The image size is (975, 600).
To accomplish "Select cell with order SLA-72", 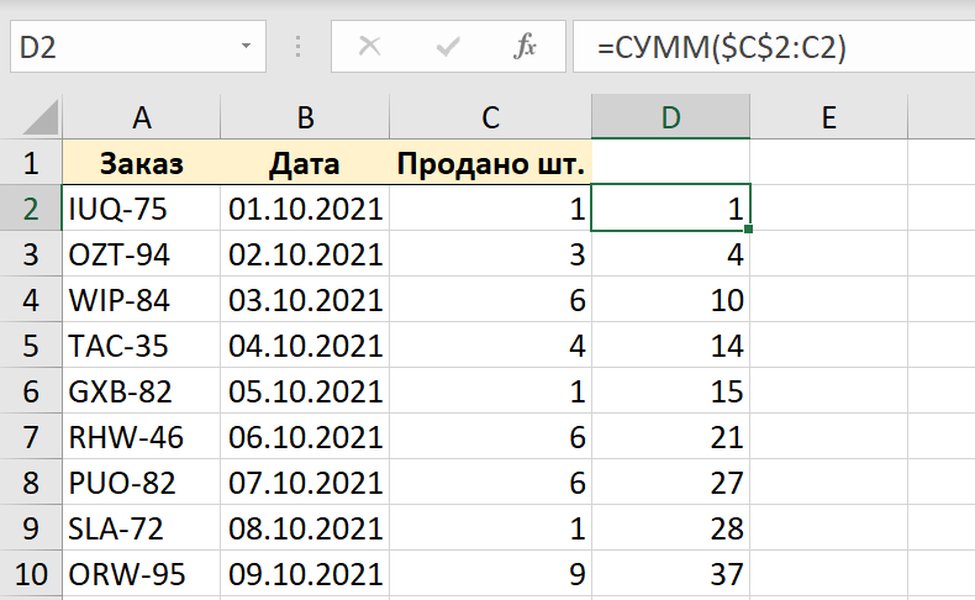I will coord(142,528).
